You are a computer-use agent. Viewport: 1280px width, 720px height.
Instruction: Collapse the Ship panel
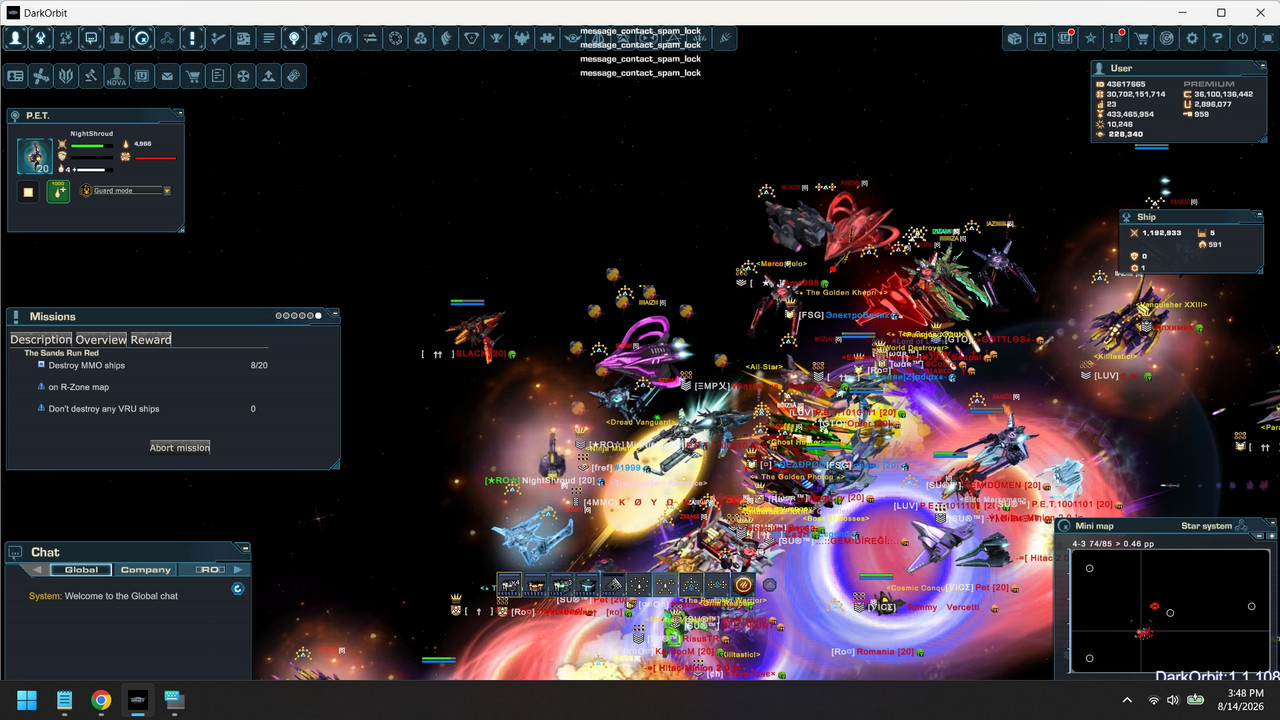coord(1258,214)
